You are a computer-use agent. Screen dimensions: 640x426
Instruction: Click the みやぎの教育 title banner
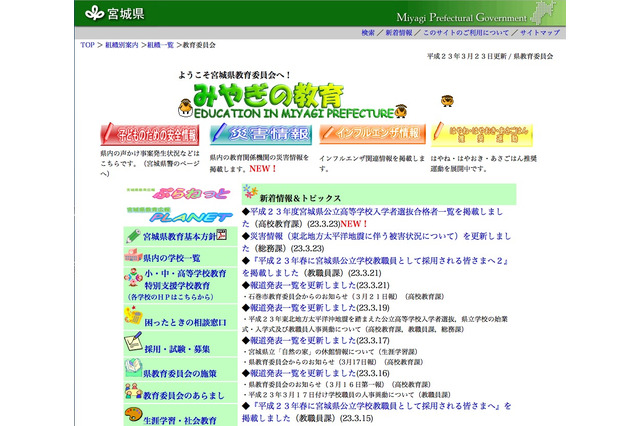coord(268,95)
